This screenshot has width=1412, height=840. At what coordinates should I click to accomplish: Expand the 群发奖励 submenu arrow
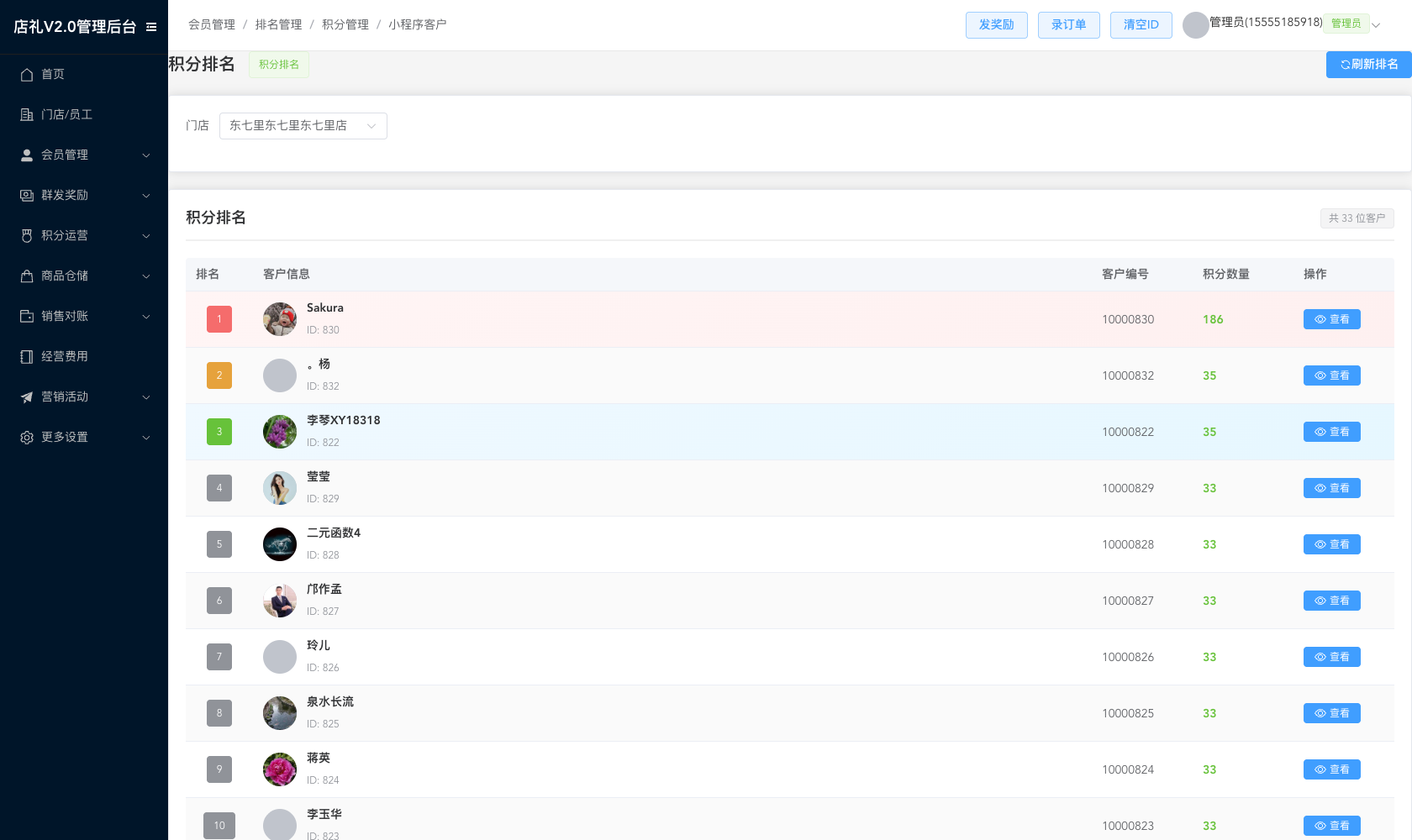pos(146,196)
